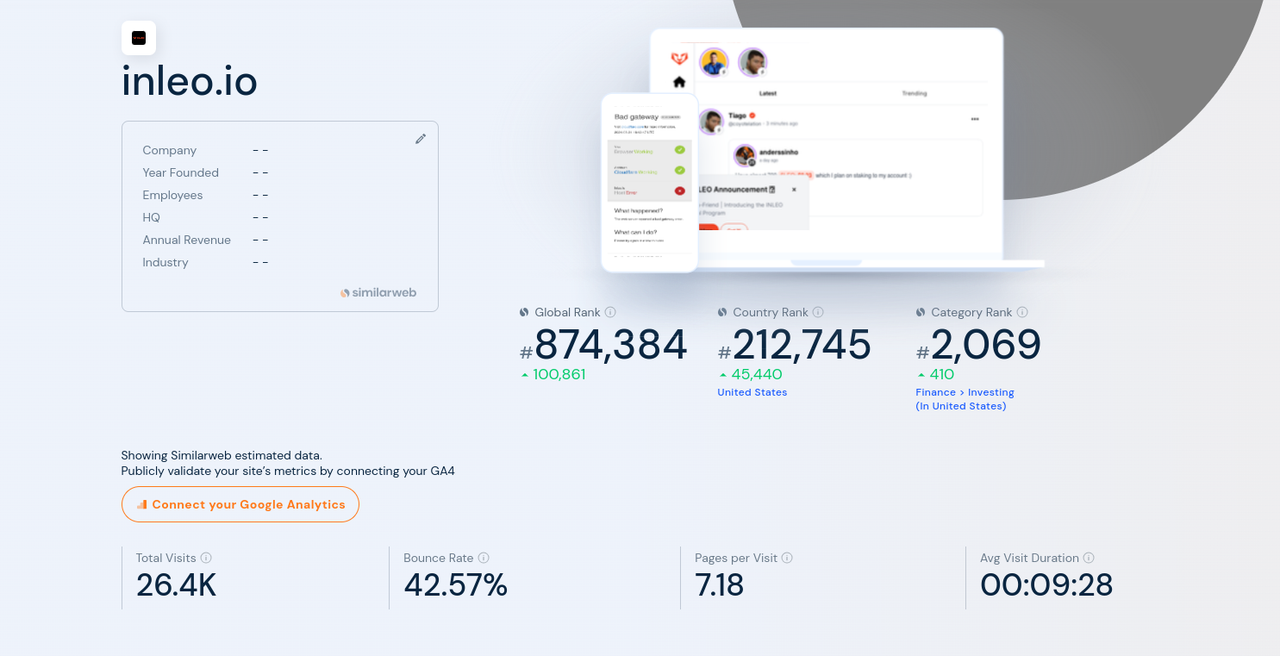Click the globe icon before Category Rank
Viewport: 1280px width, 656px height.
[x=921, y=312]
